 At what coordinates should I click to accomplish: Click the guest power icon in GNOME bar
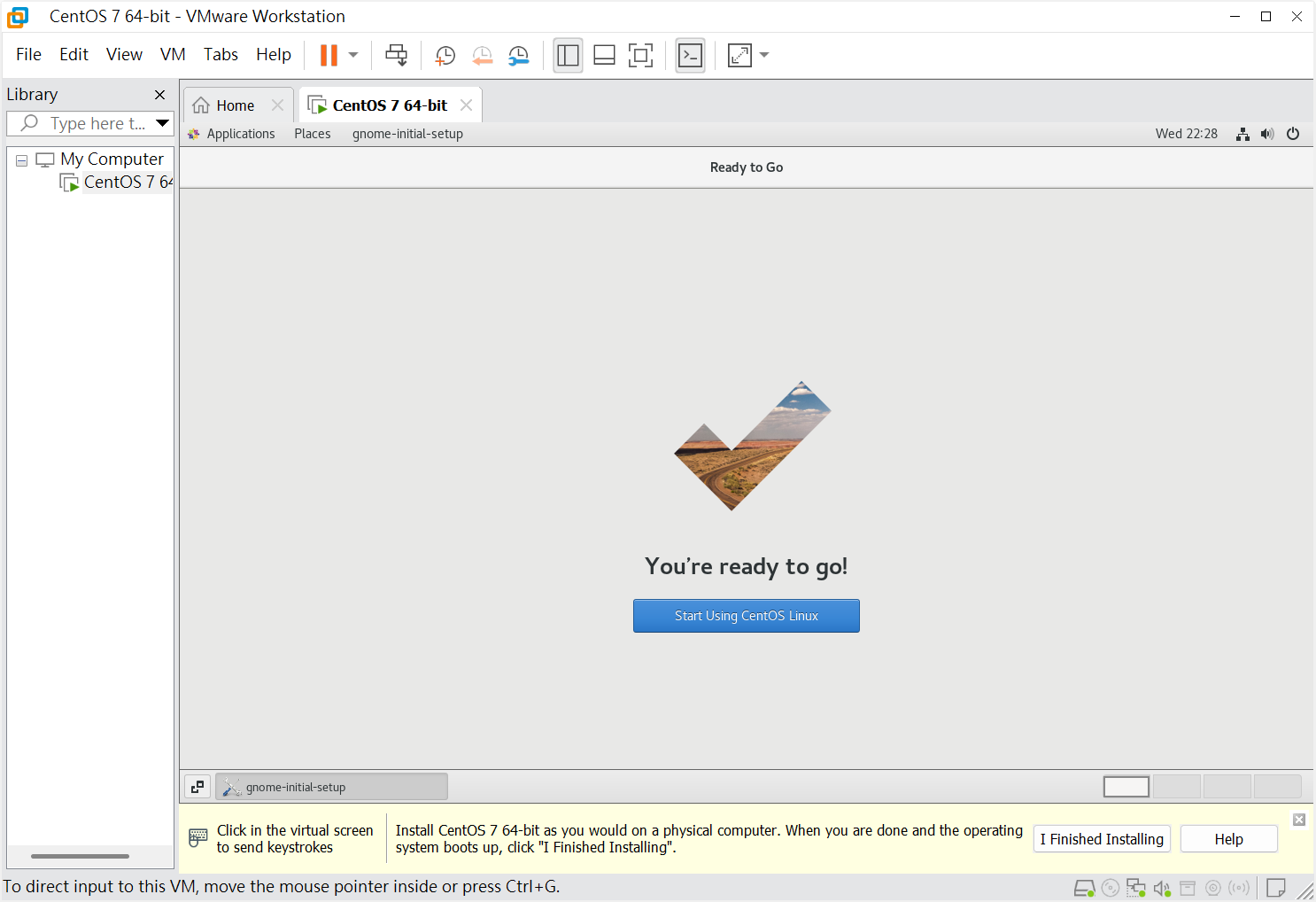(1293, 134)
